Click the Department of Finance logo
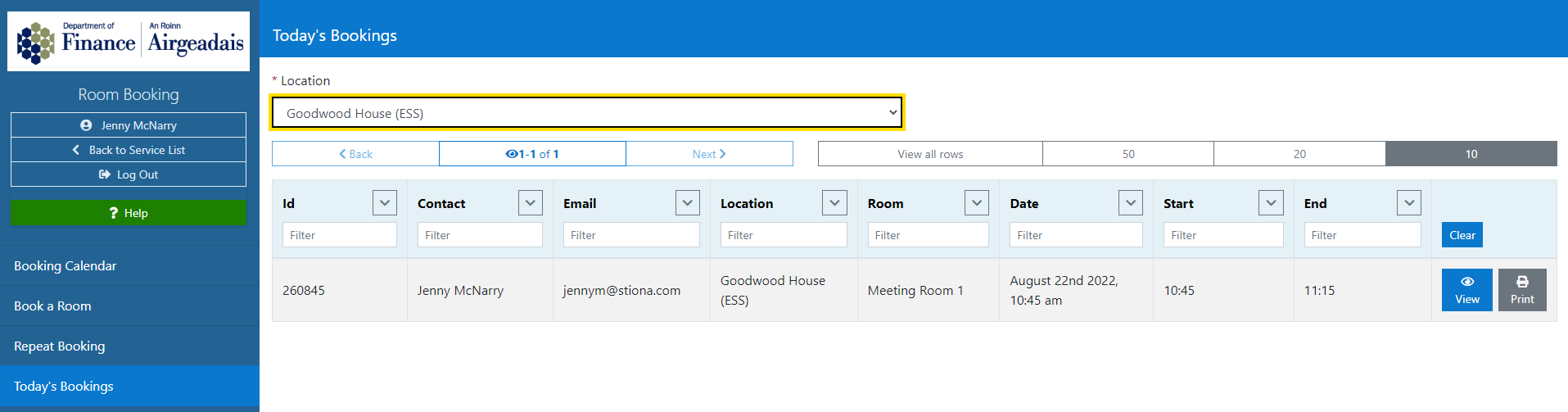This screenshot has width=1568, height=412. [x=129, y=41]
